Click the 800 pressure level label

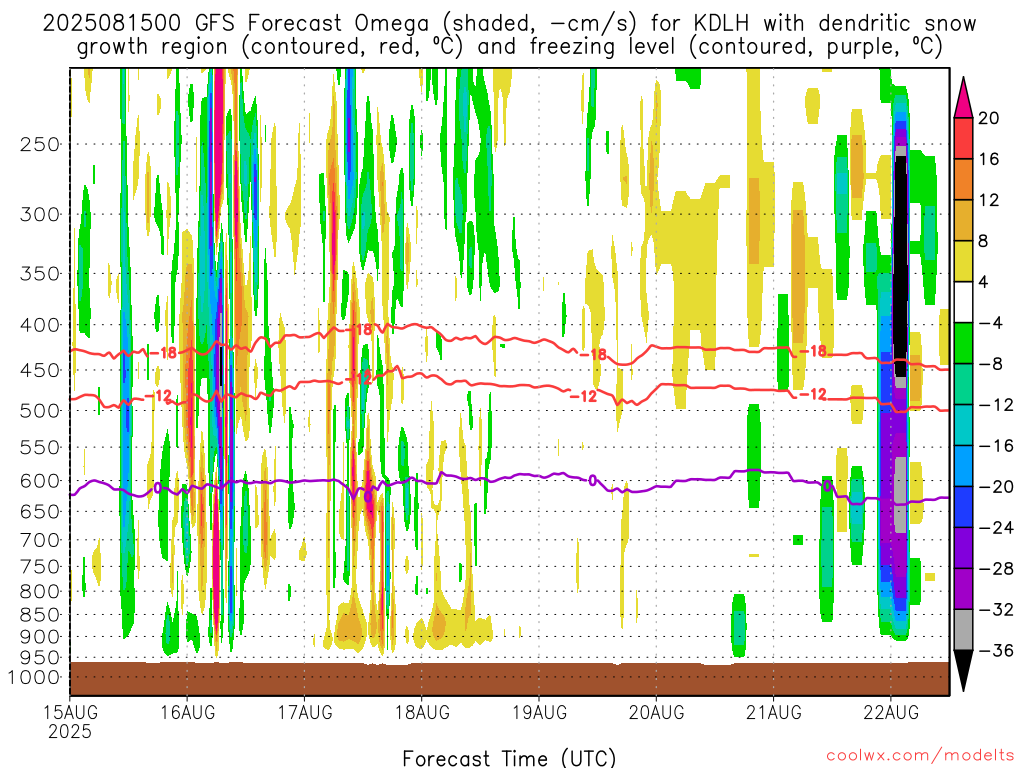pyautogui.click(x=40, y=592)
